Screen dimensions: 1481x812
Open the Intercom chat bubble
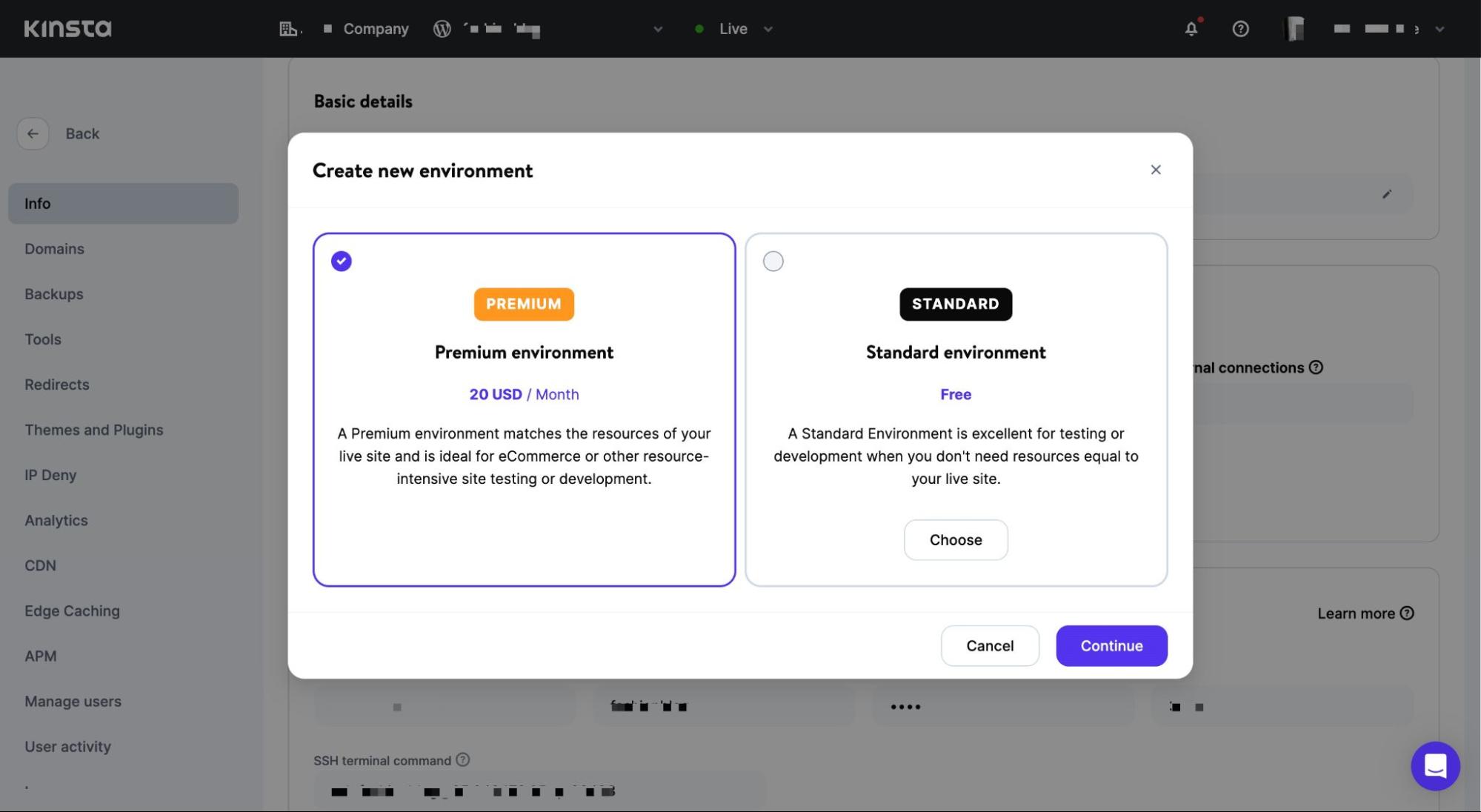[1436, 766]
